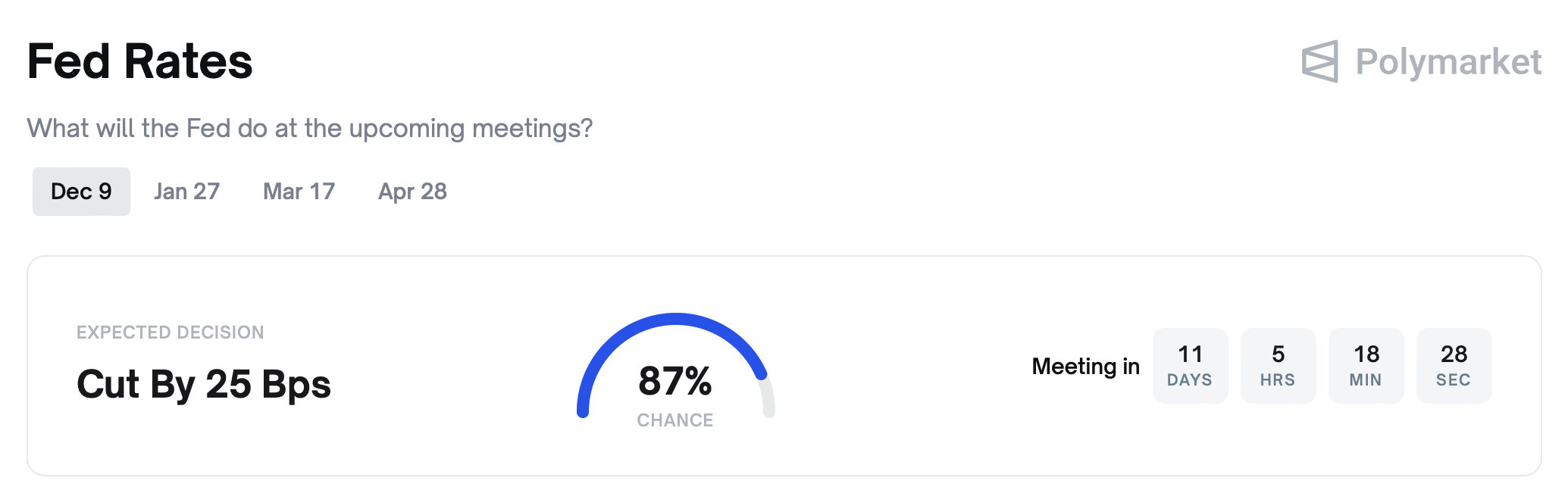Go to the Apr 28 meeting tab

[412, 192]
